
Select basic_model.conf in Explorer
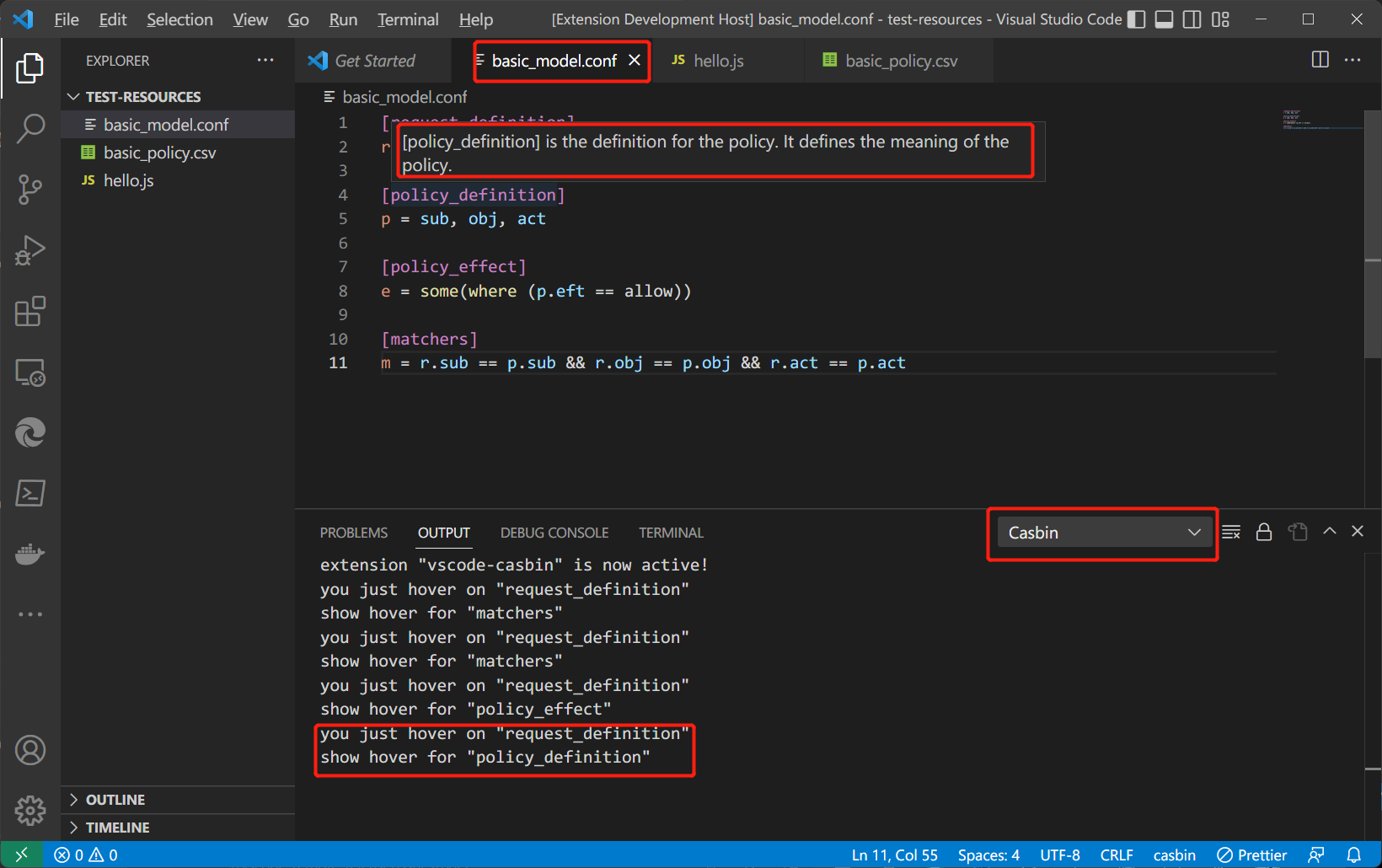[x=178, y=125]
